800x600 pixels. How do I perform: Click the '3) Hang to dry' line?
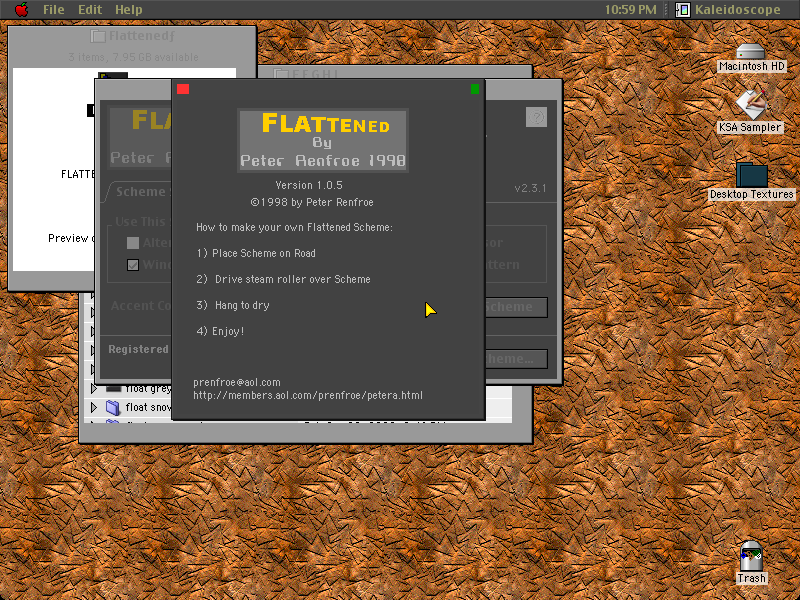coord(233,305)
